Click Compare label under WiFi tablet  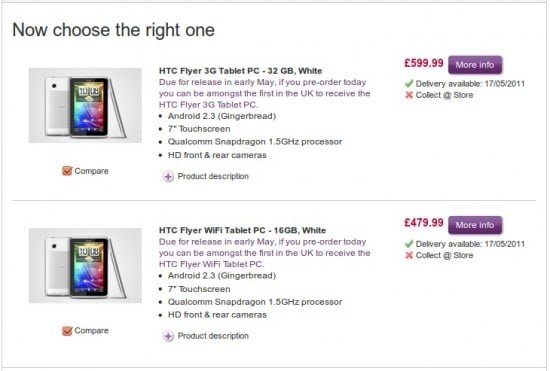point(92,331)
